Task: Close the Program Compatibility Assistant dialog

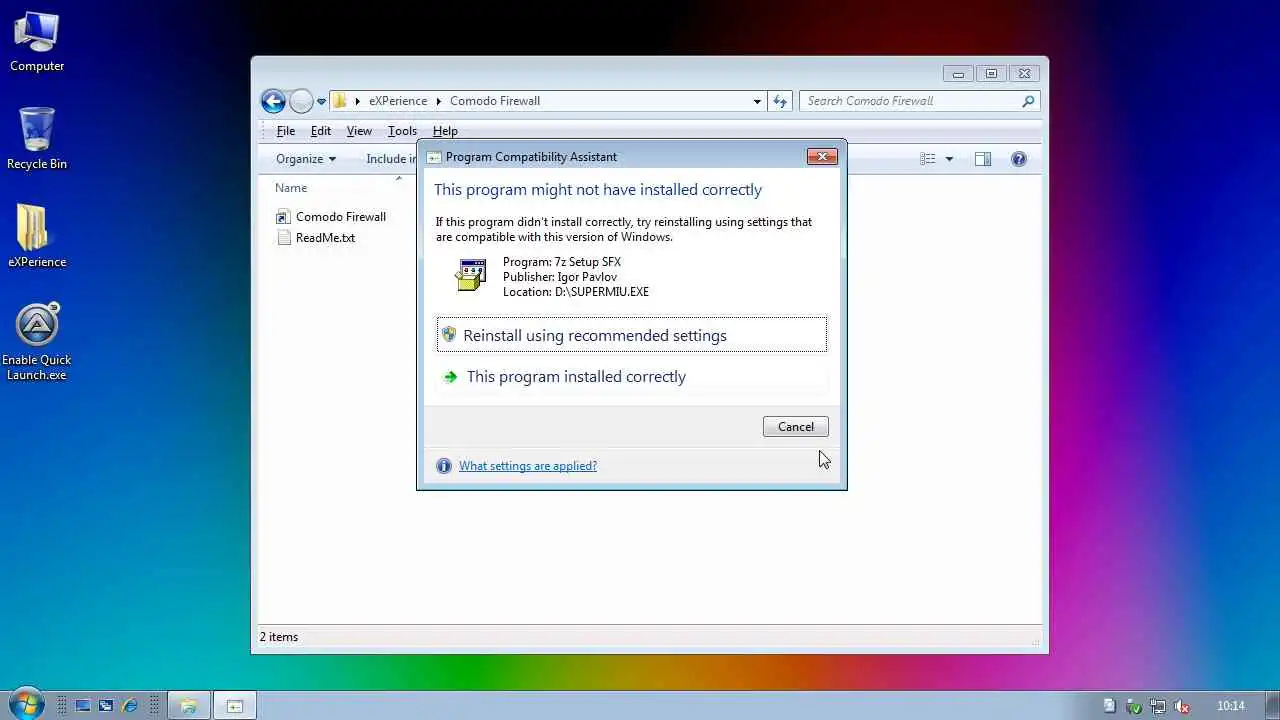Action: [822, 157]
